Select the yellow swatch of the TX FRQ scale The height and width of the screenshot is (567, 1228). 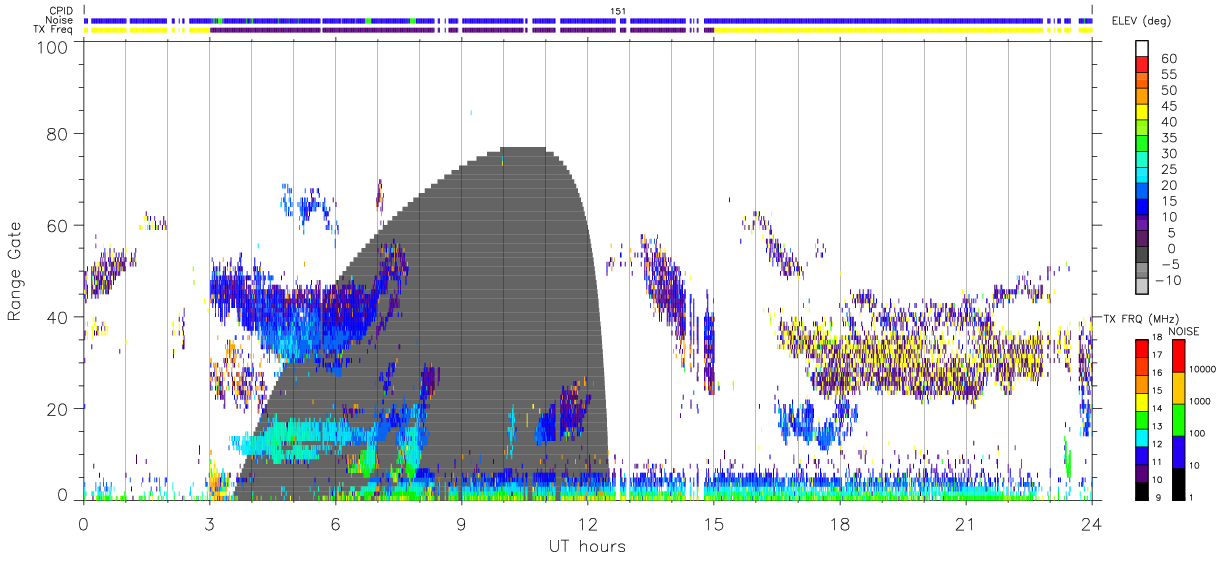[x=1141, y=402]
